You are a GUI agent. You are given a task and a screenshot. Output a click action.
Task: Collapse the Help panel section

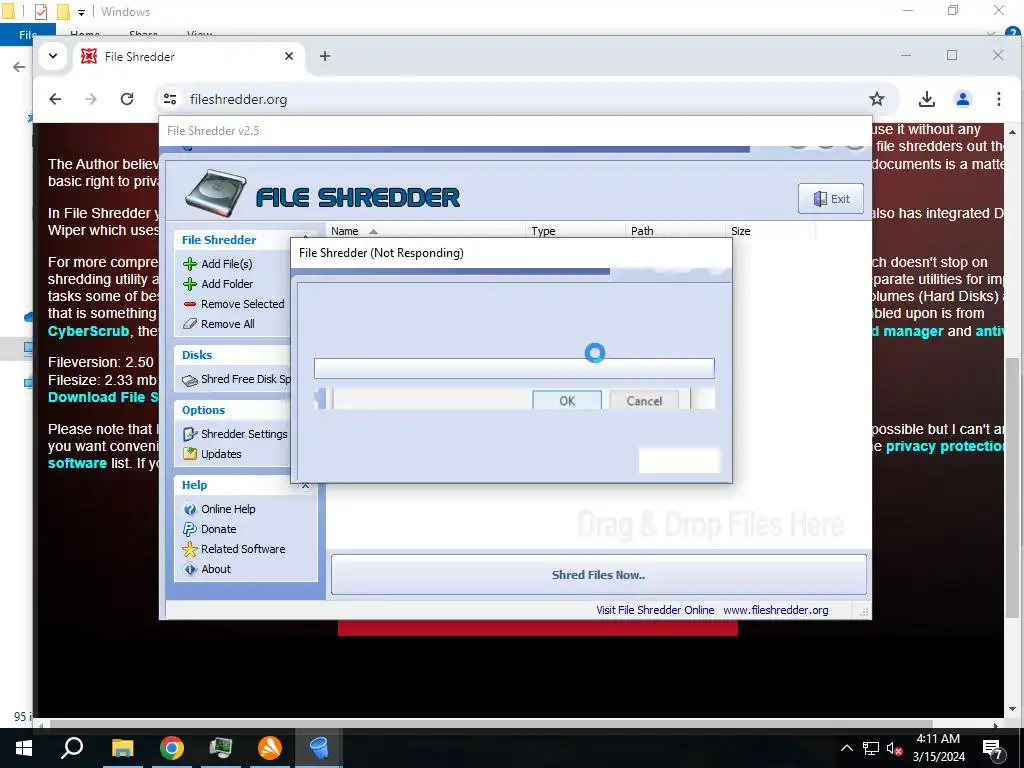305,485
